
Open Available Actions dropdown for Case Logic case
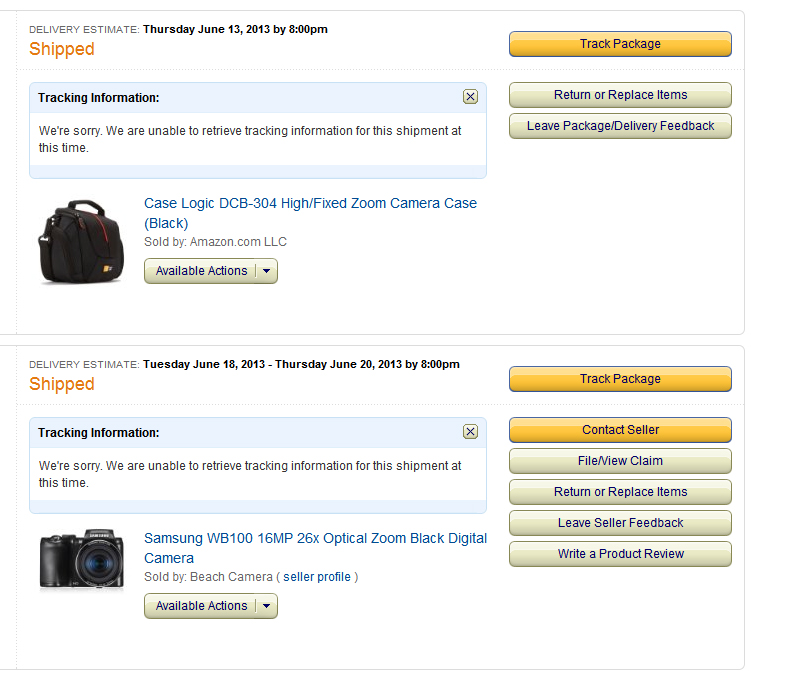pyautogui.click(x=201, y=271)
